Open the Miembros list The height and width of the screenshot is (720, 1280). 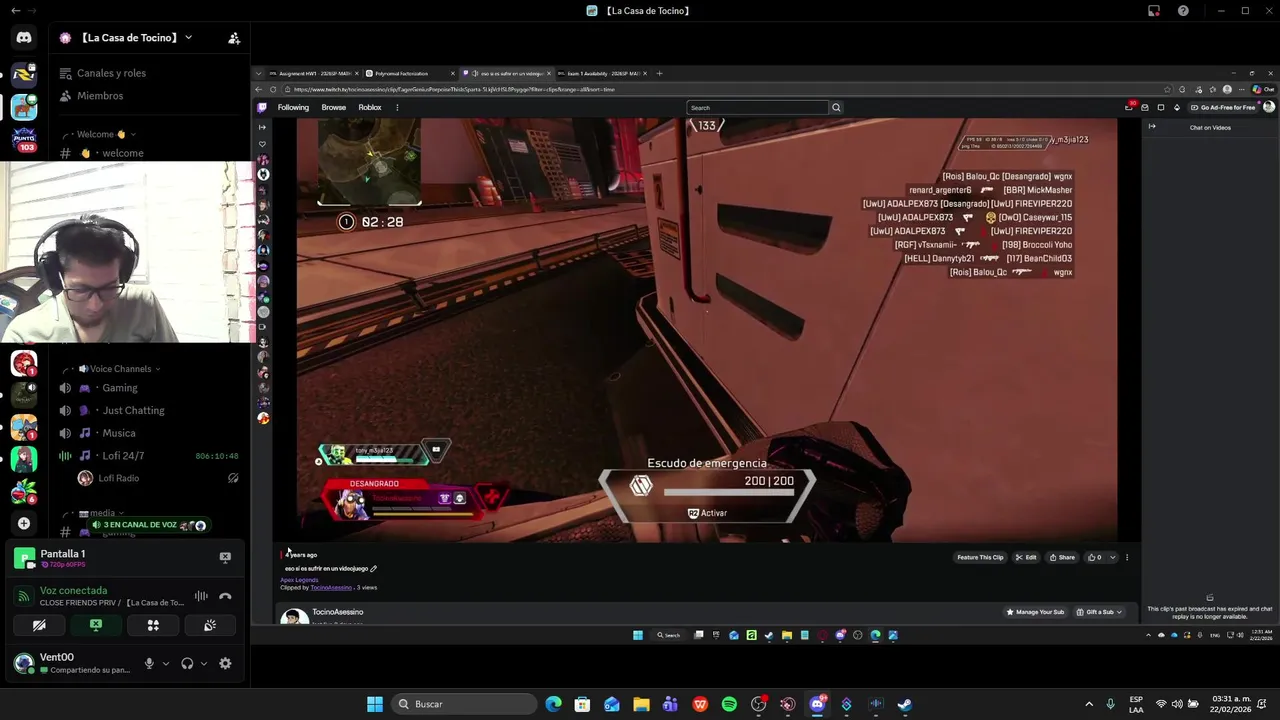click(x=100, y=96)
